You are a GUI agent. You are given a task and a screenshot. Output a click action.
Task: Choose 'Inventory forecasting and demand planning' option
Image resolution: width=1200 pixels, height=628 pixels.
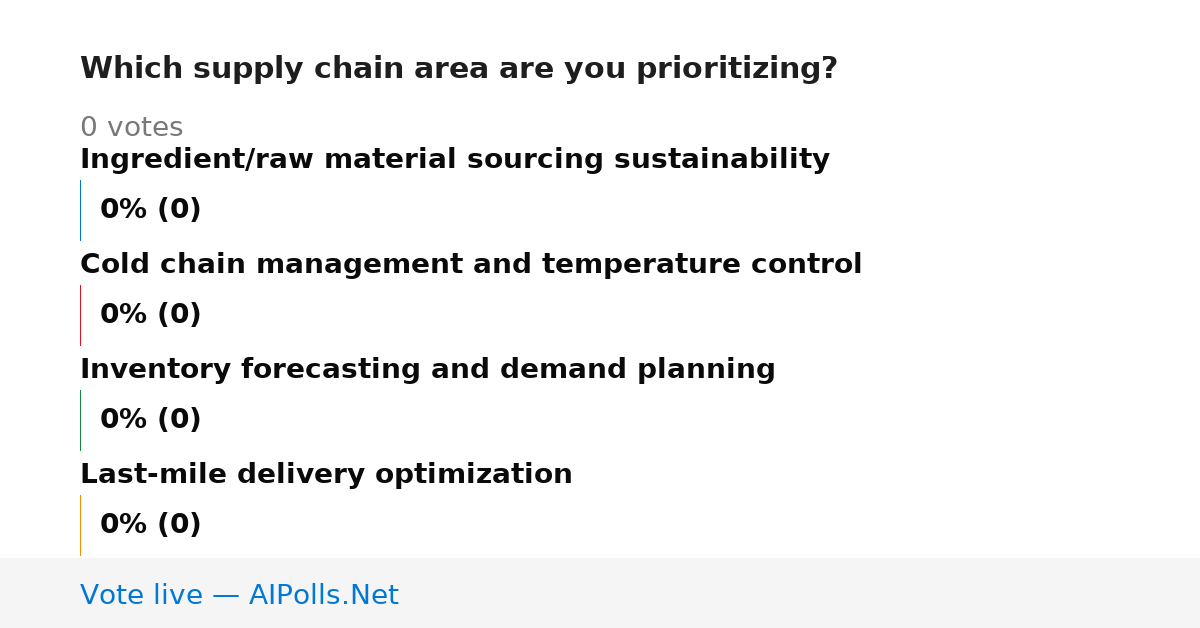coord(428,370)
